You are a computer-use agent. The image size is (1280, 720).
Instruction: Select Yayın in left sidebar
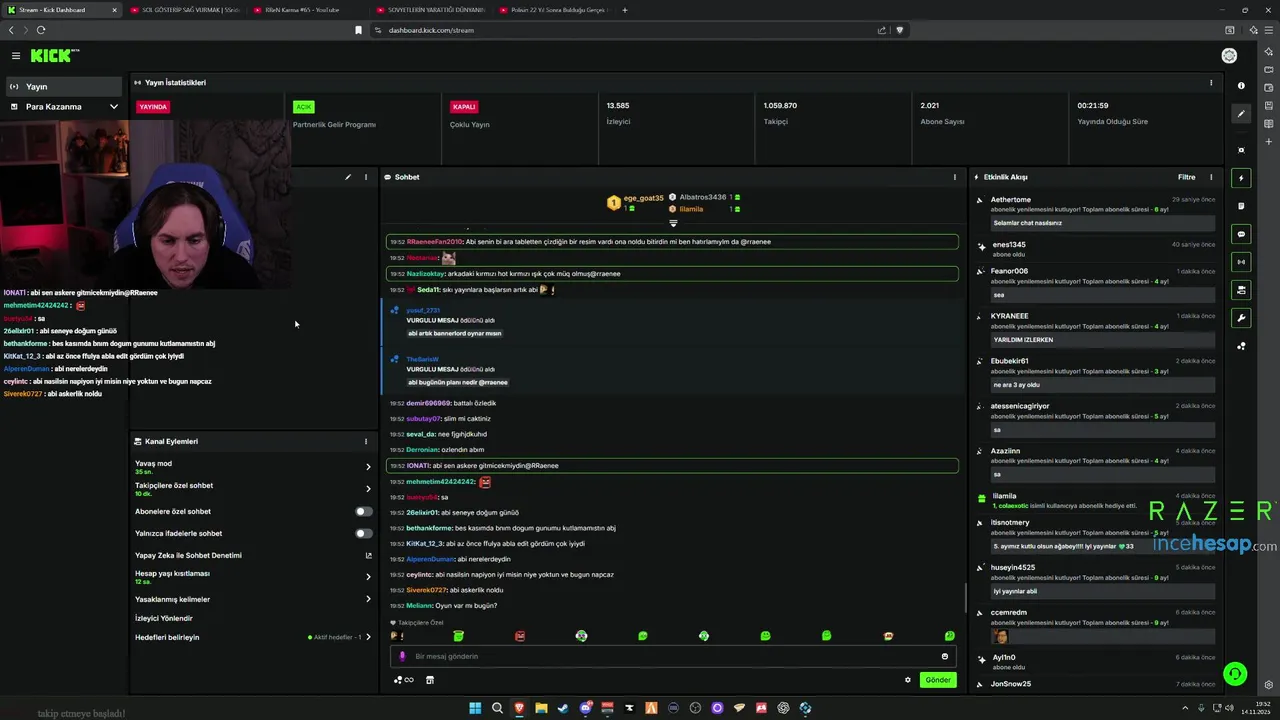click(64, 87)
